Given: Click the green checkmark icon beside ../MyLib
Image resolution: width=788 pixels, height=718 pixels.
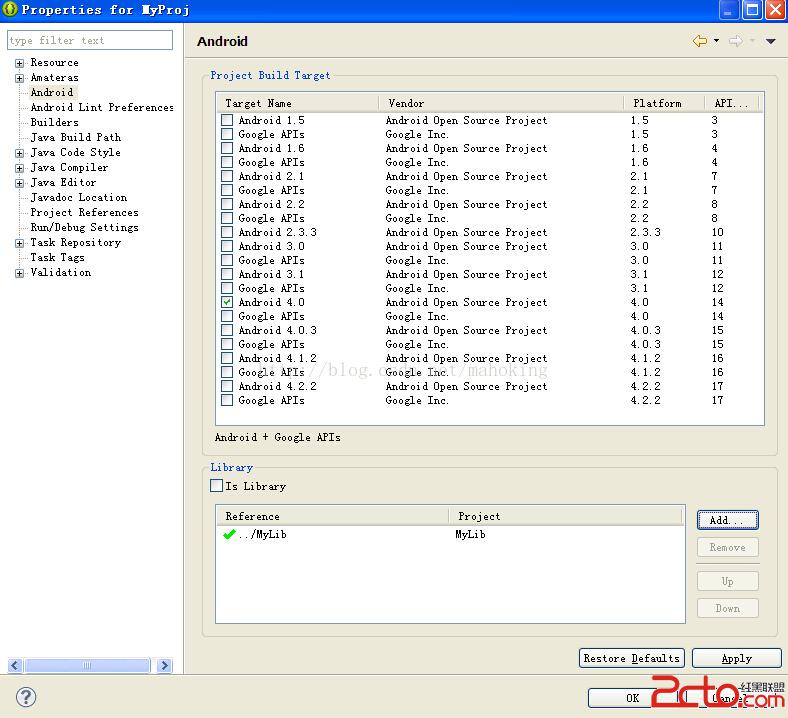Looking at the screenshot, I should pos(229,534).
